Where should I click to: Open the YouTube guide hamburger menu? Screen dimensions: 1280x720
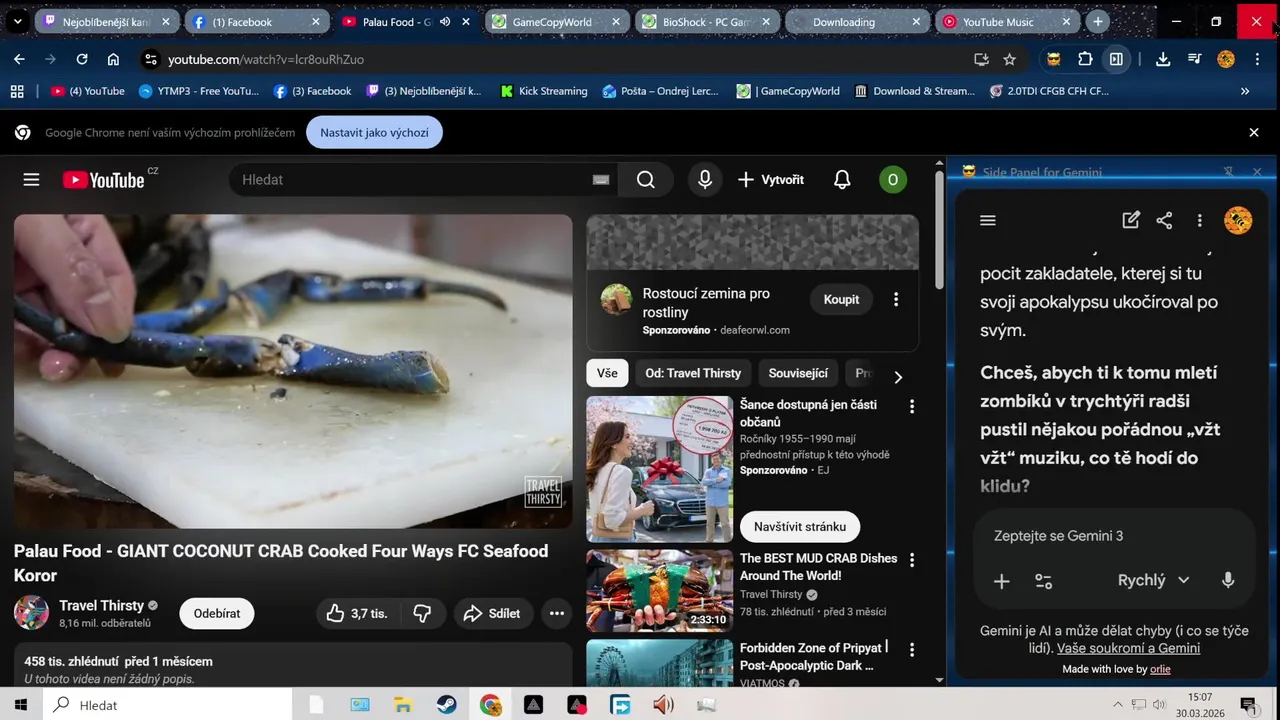coord(31,180)
